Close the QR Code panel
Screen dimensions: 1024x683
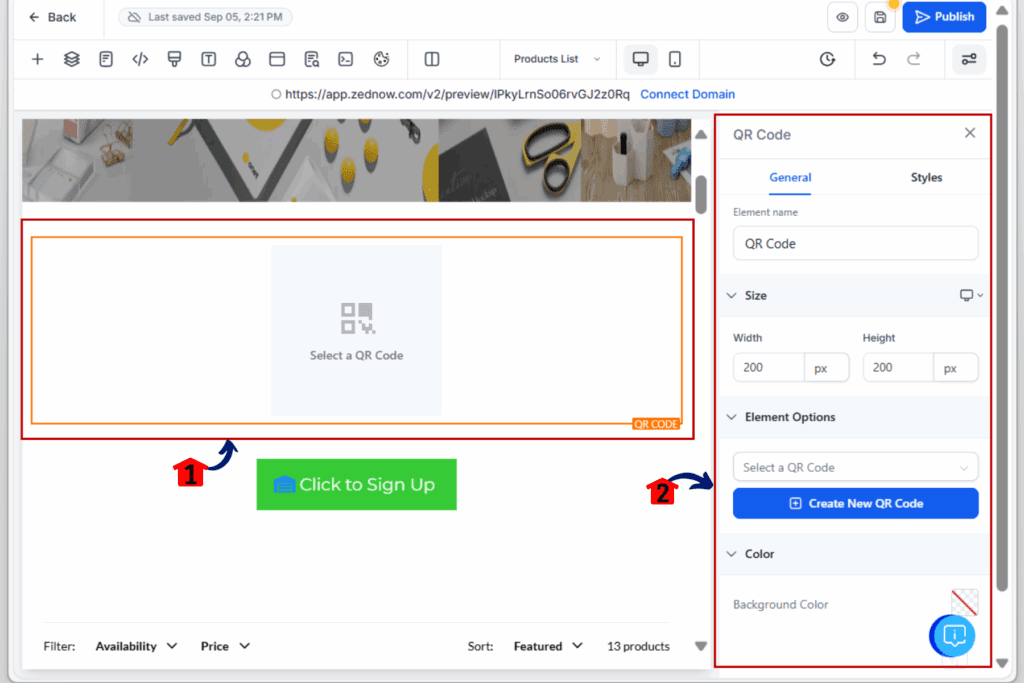[970, 133]
